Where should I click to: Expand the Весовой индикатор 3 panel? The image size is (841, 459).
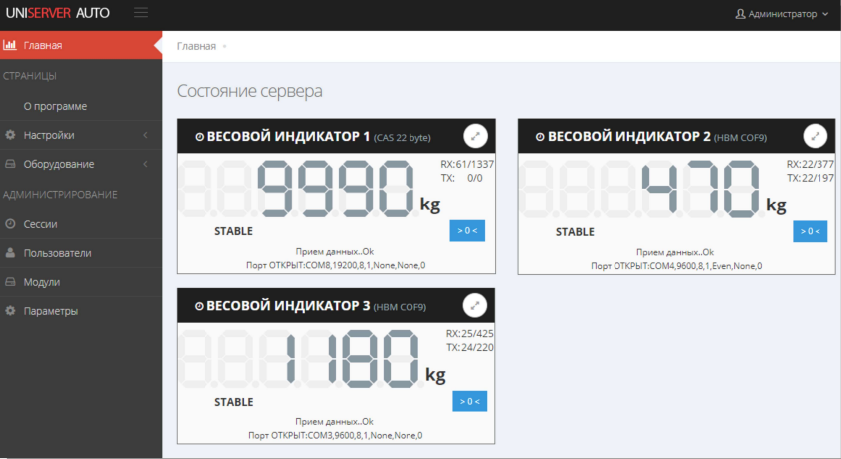pos(475,306)
